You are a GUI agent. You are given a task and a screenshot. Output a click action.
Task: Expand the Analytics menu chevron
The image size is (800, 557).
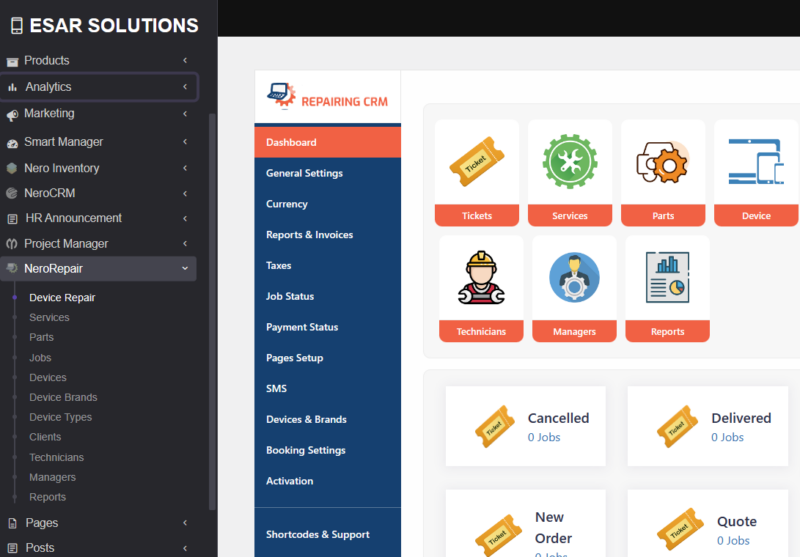click(185, 87)
